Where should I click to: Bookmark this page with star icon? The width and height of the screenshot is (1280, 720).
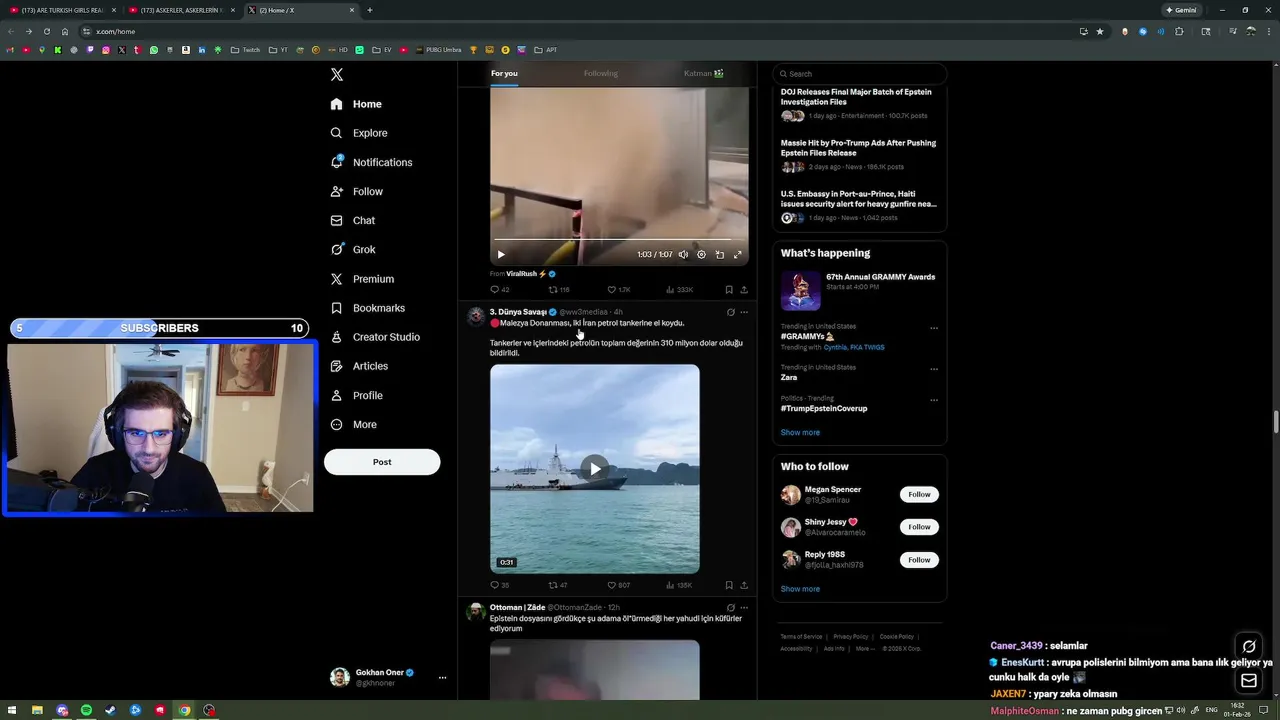(1100, 31)
